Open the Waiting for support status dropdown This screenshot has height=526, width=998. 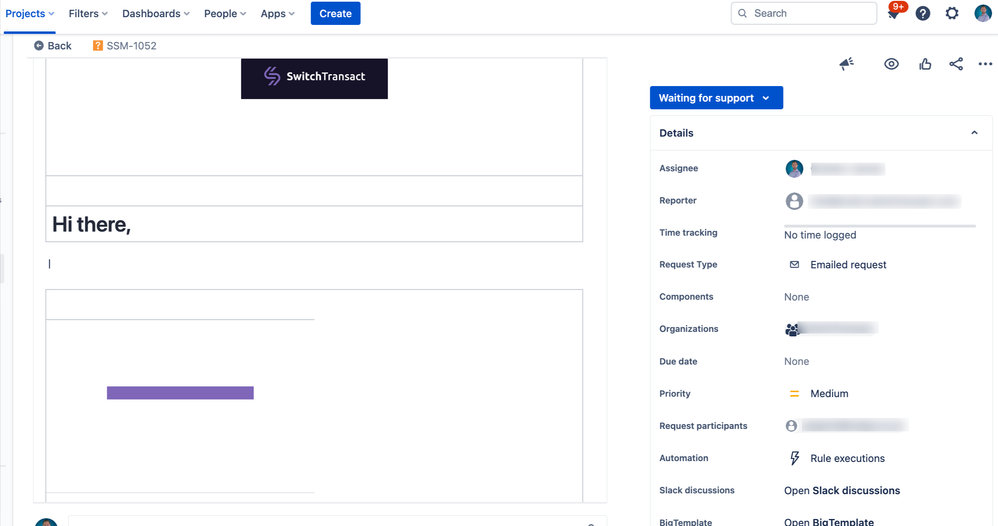tap(716, 98)
